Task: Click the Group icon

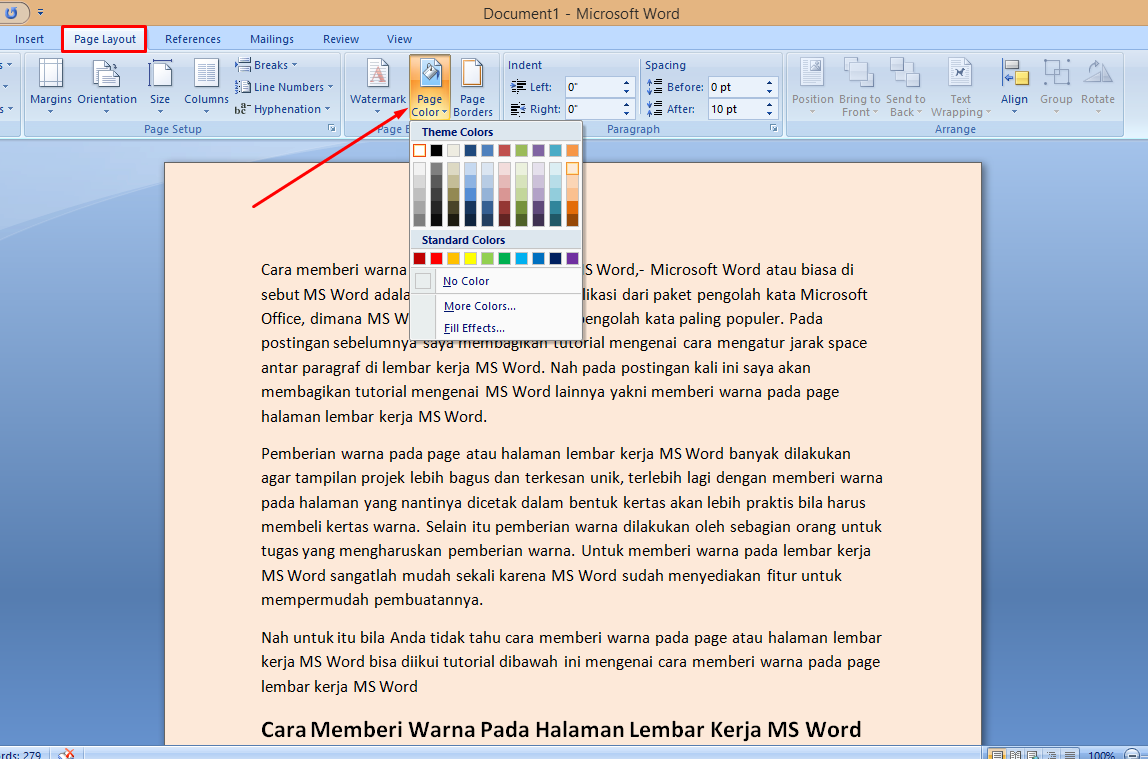Action: click(x=1056, y=74)
